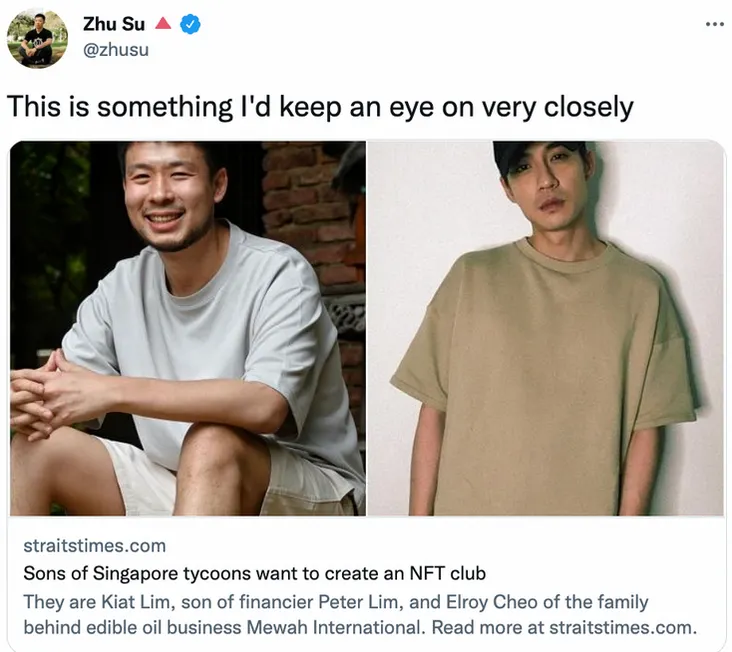
Task: Open Zhu Su's profile avatar
Action: point(37,39)
